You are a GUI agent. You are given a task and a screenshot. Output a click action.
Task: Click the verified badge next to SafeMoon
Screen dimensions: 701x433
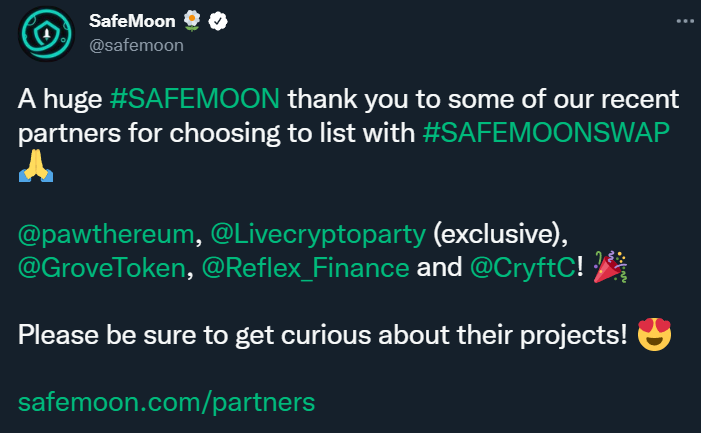[x=218, y=21]
